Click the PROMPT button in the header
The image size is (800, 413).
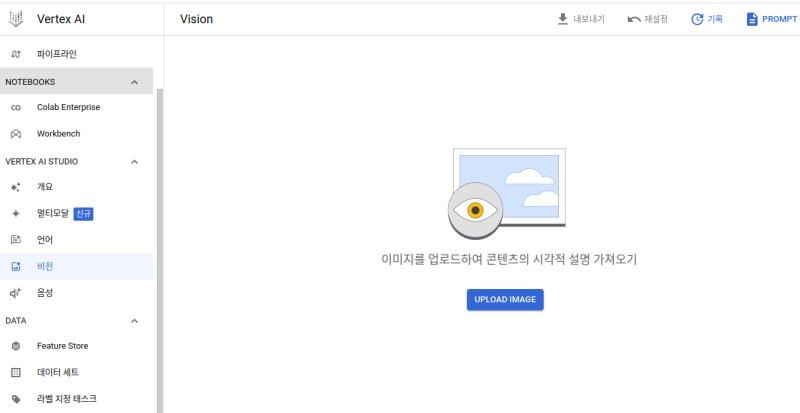772,19
